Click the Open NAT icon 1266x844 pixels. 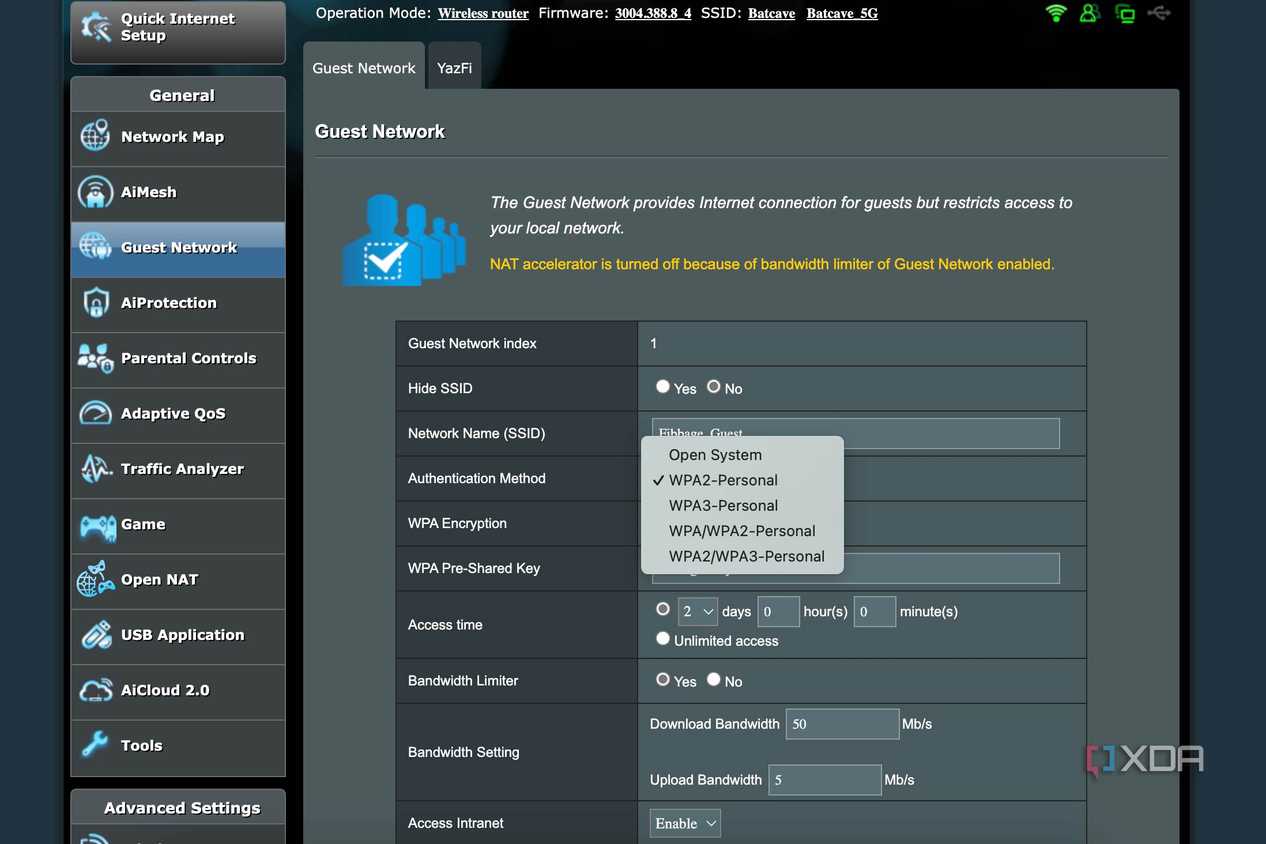click(95, 579)
